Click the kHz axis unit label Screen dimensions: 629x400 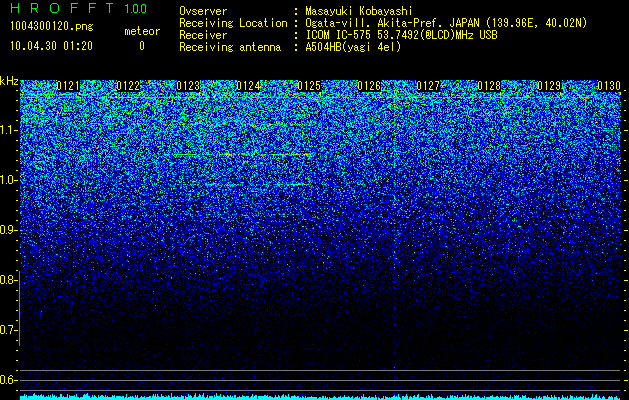click(9, 81)
